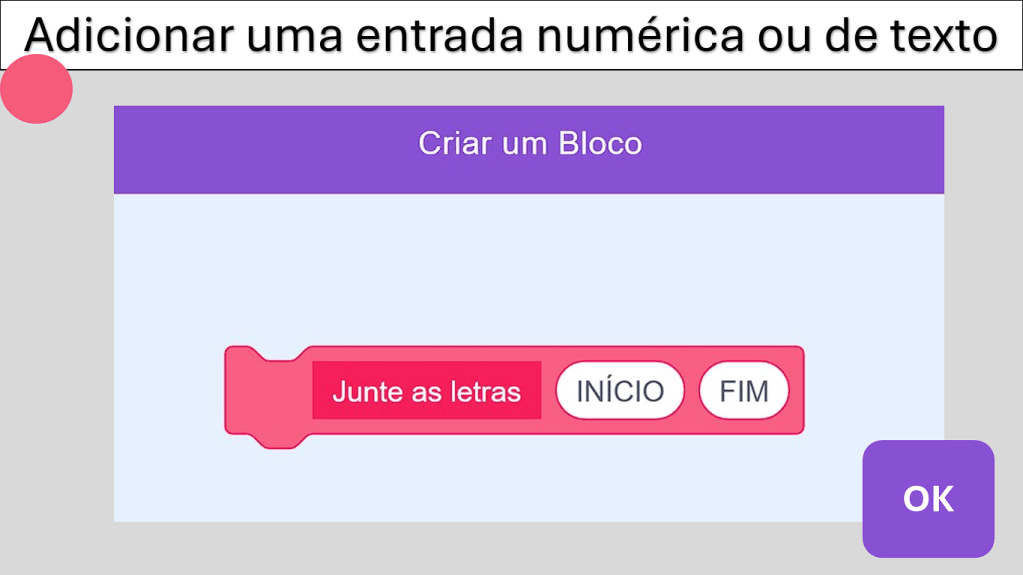Click gray background right of the dialog header
1023x575 pixels.
tap(982, 150)
